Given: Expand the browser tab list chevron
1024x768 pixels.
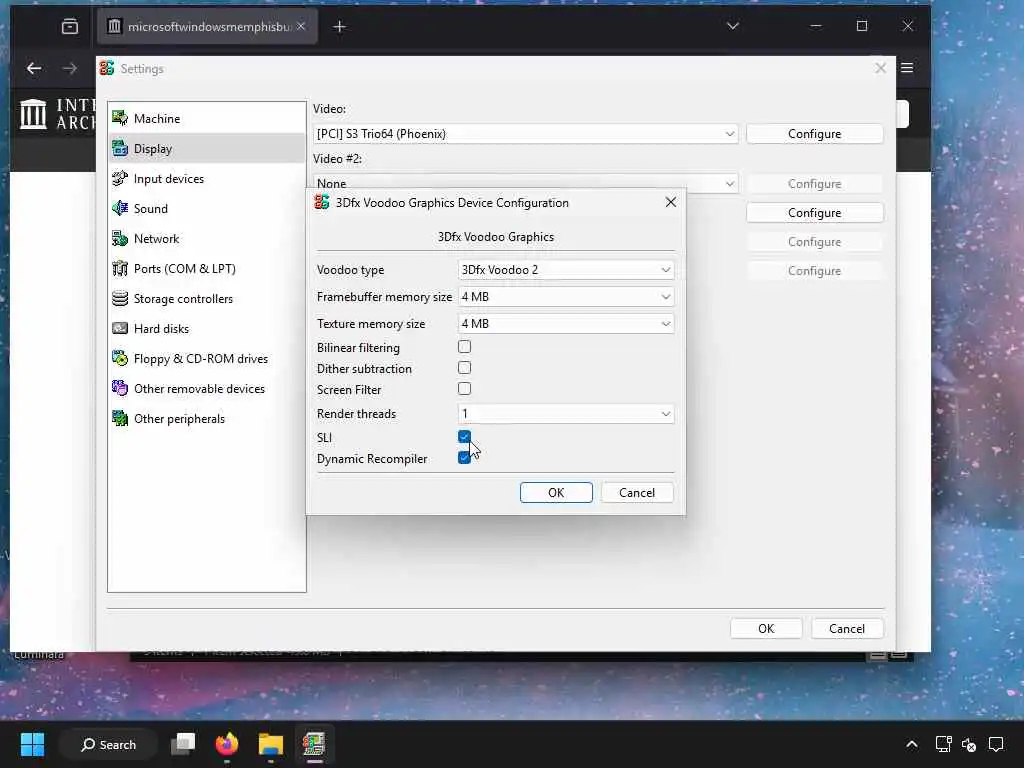Looking at the screenshot, I should [733, 26].
